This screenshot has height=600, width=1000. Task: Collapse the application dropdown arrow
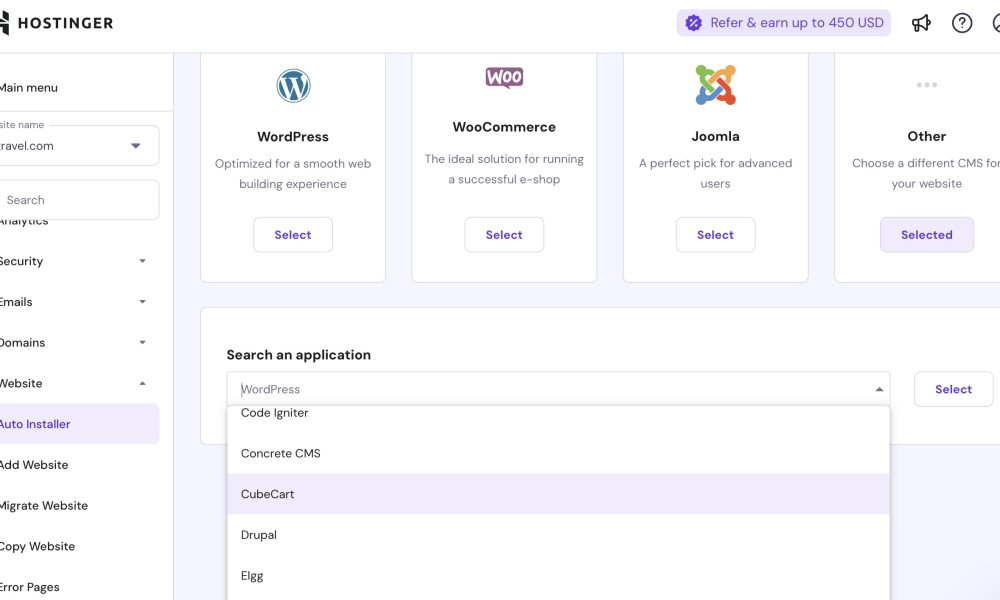pos(879,389)
